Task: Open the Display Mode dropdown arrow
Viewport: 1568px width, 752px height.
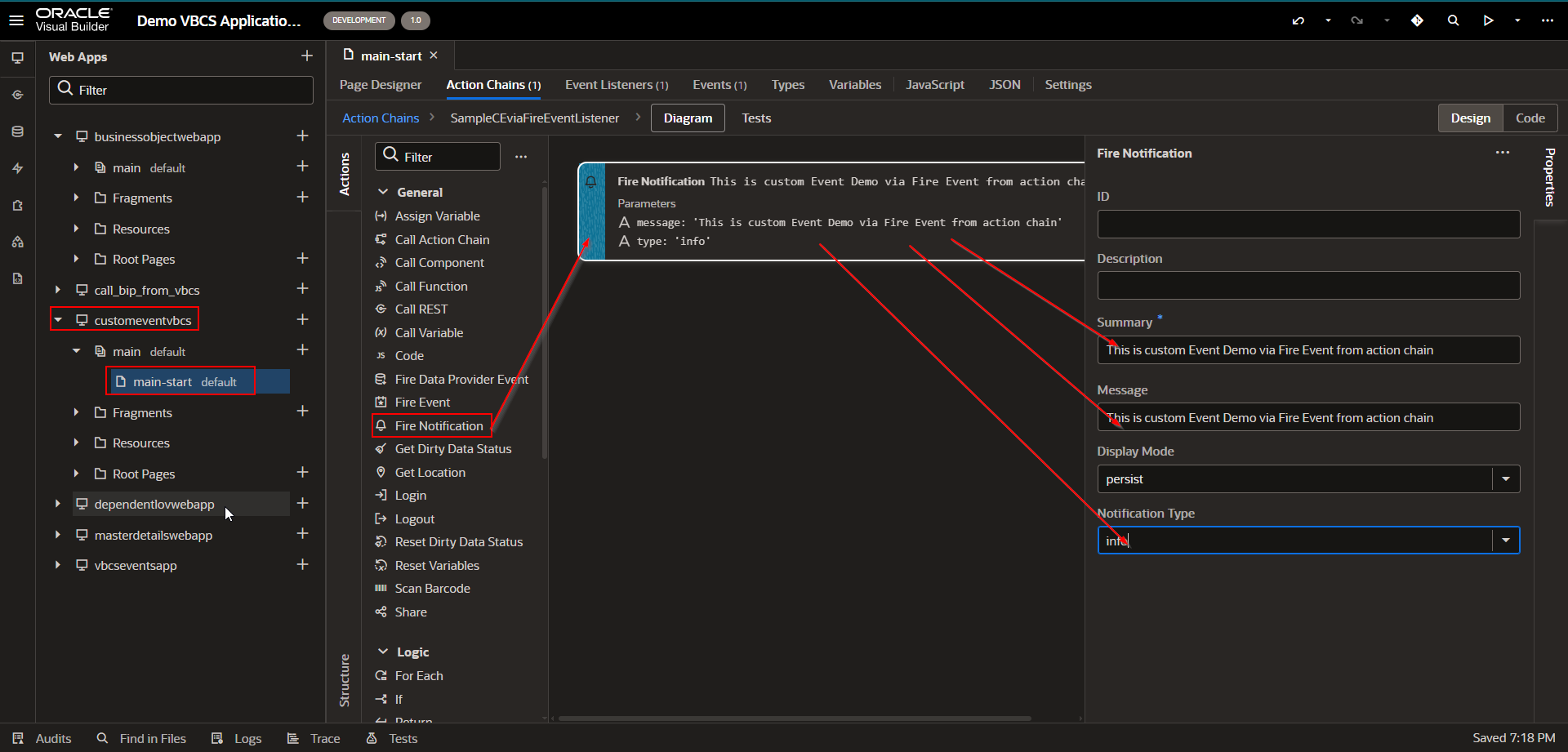Action: (x=1506, y=478)
